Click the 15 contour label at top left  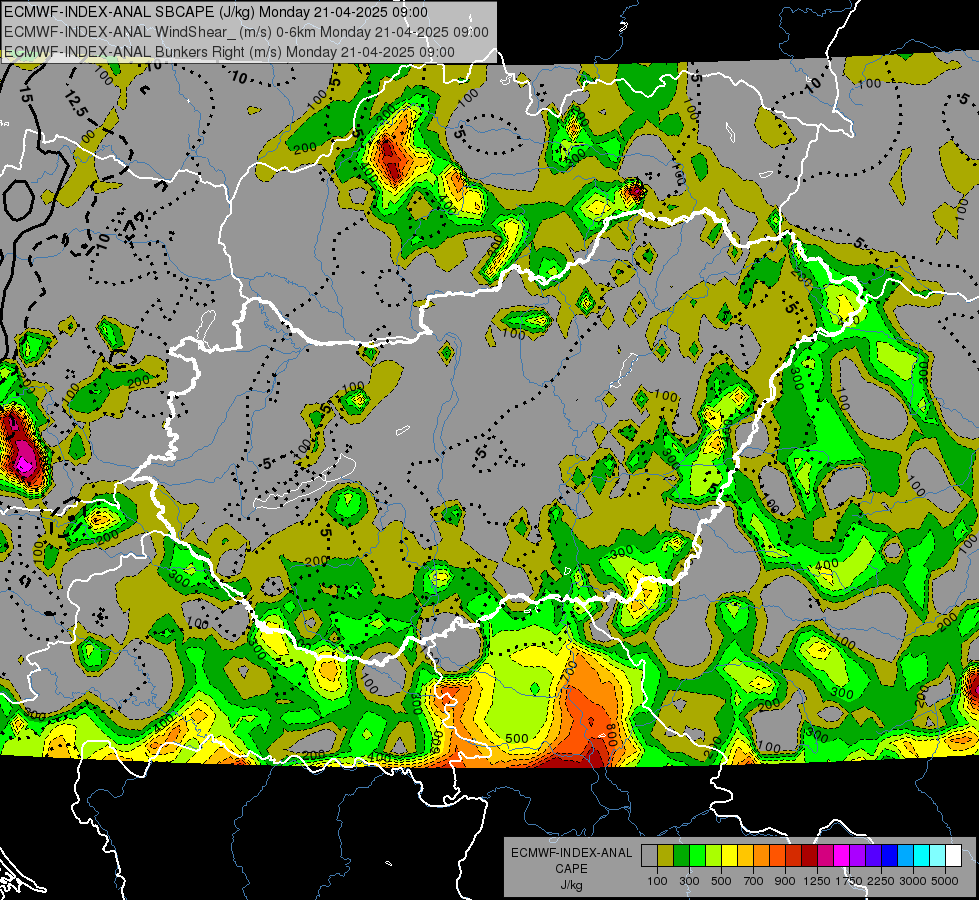point(25,95)
